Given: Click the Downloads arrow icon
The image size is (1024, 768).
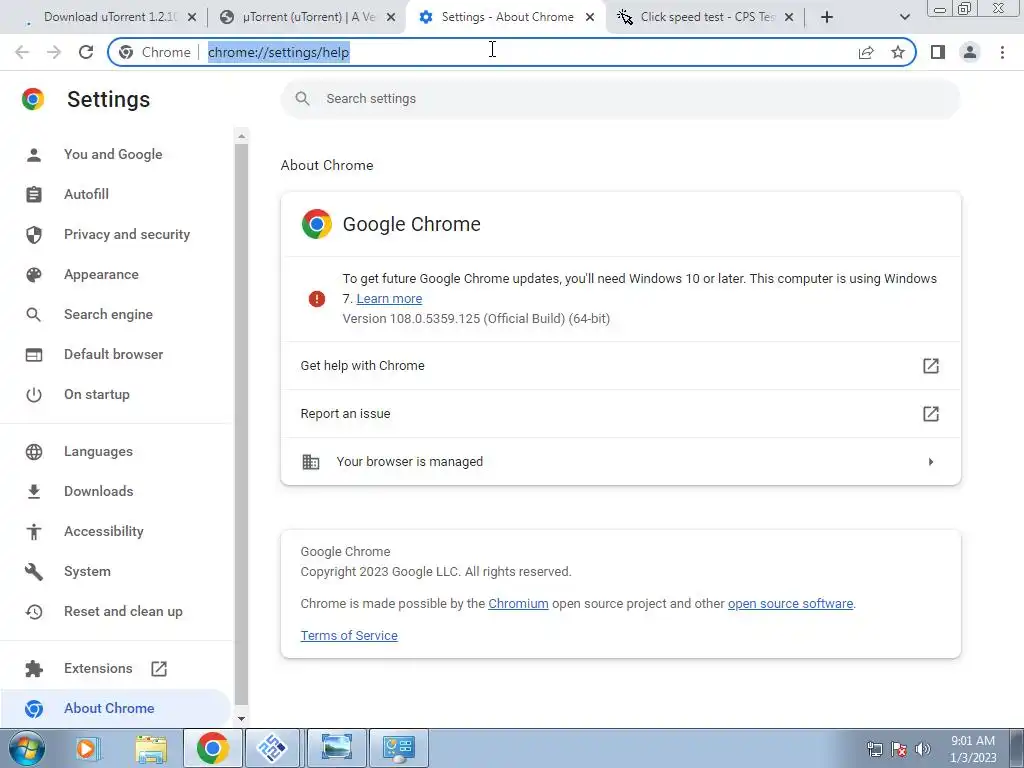Looking at the screenshot, I should click(x=33, y=492).
